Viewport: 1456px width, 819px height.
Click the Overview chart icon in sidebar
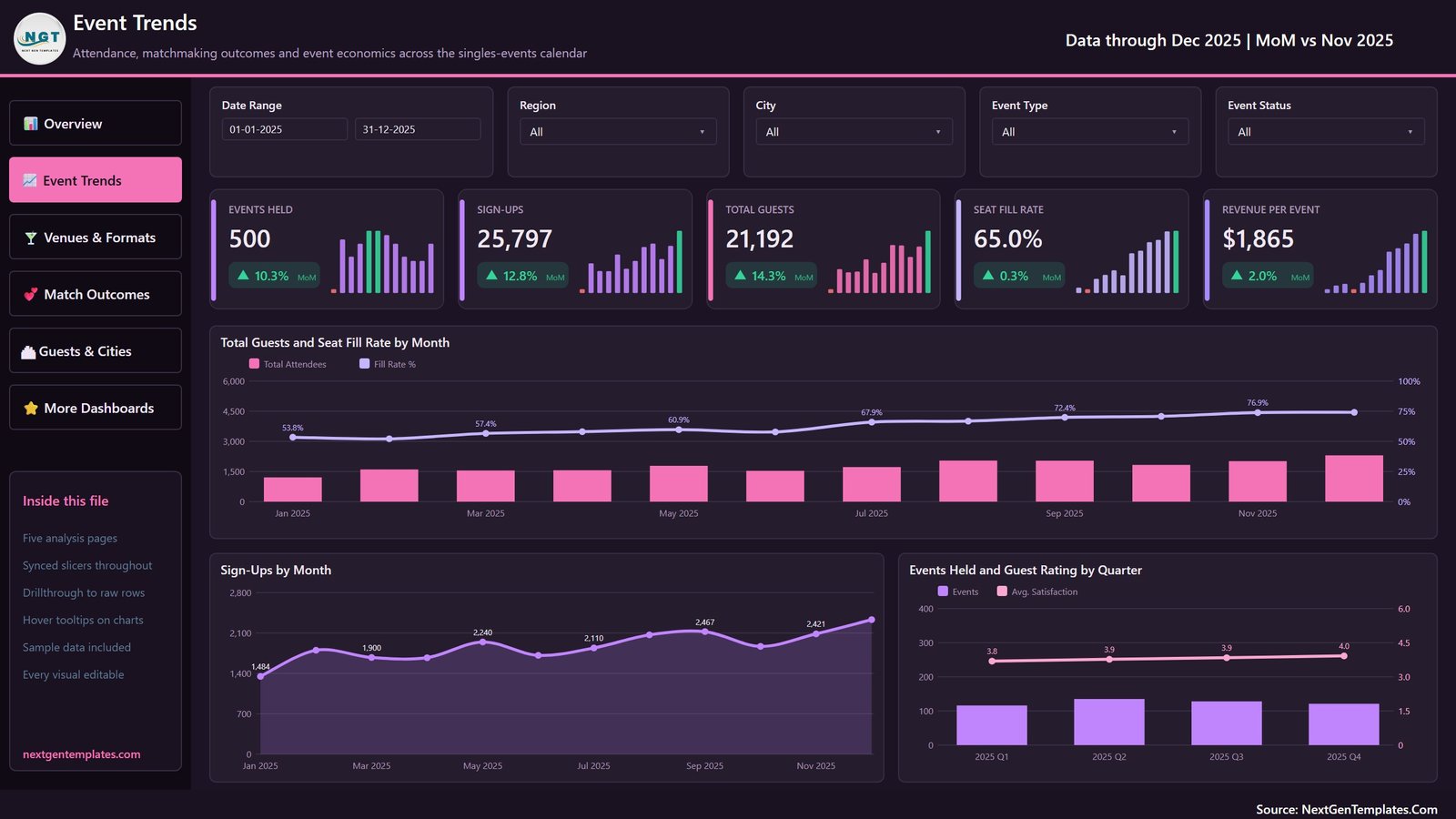[31, 124]
